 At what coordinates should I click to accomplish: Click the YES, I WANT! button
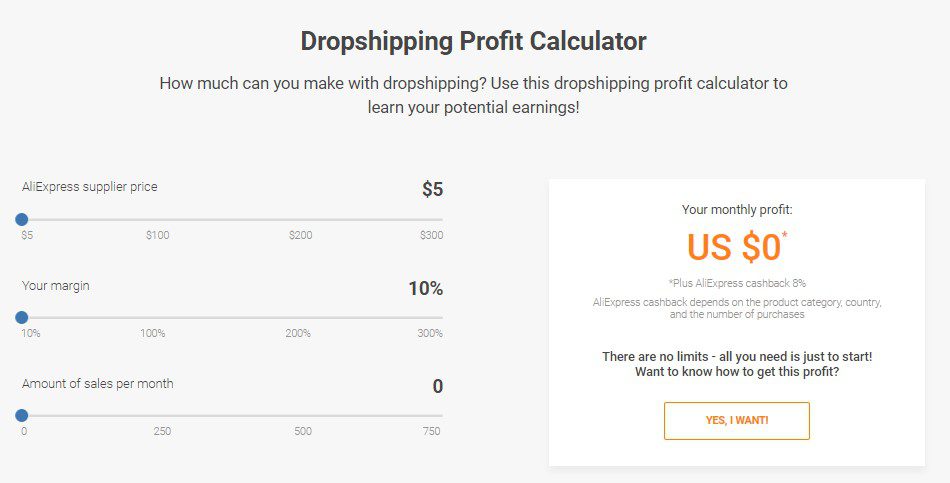pos(737,421)
